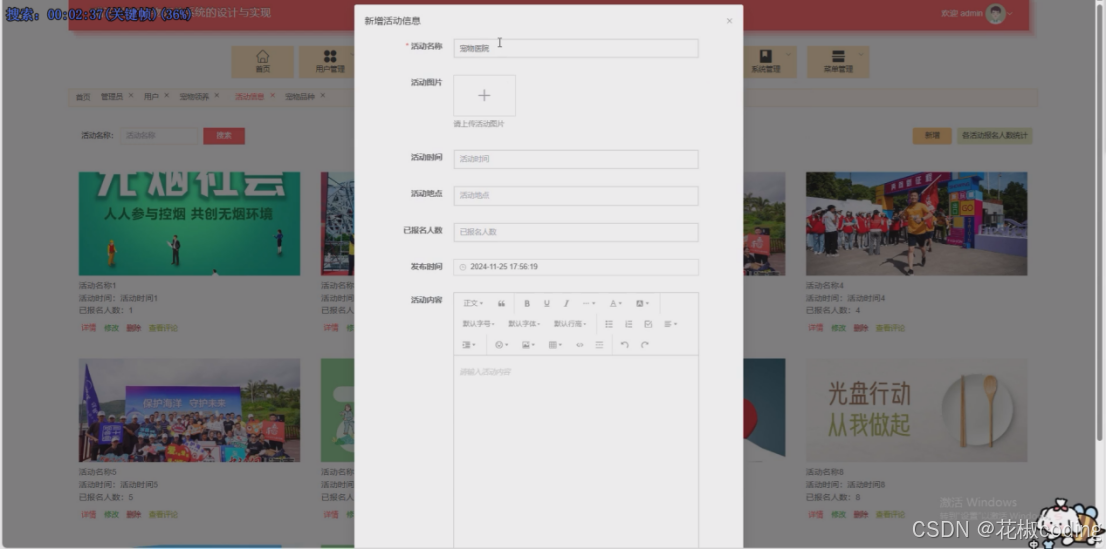Open the 光盘行动 activity thumbnail
The width and height of the screenshot is (1106, 550).
(916, 410)
